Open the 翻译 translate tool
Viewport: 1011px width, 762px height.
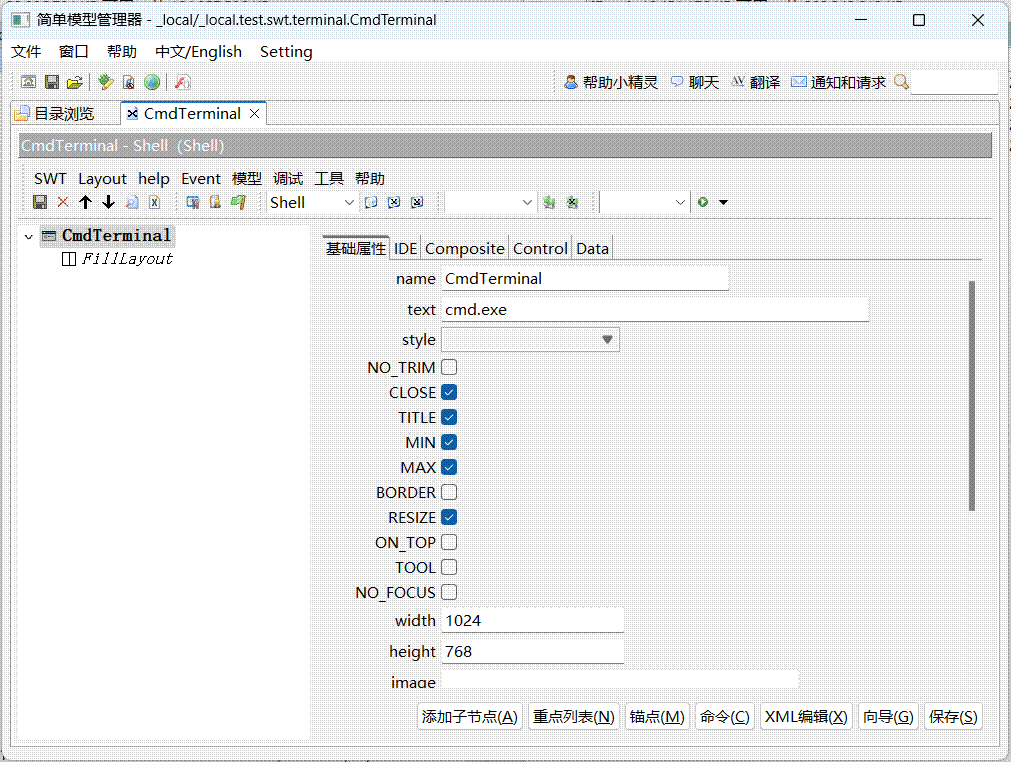click(x=756, y=83)
